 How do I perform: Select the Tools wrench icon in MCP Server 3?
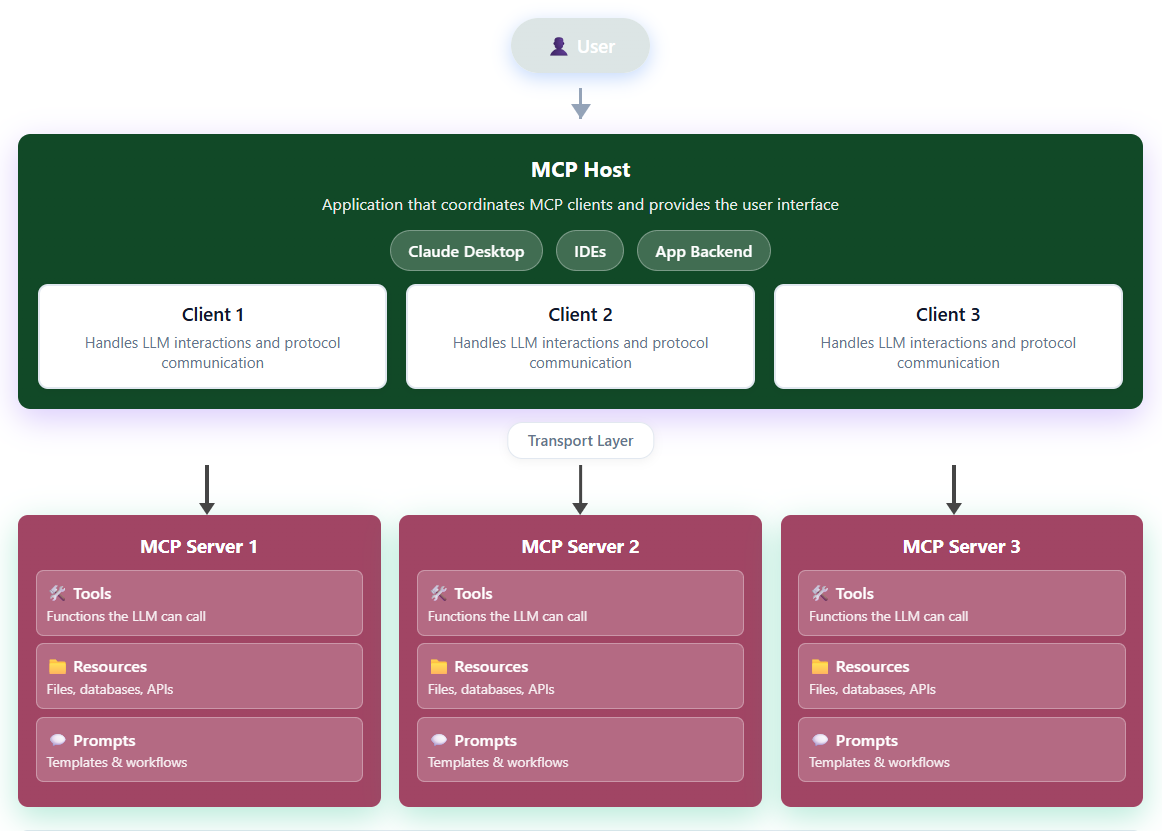pyautogui.click(x=819, y=592)
